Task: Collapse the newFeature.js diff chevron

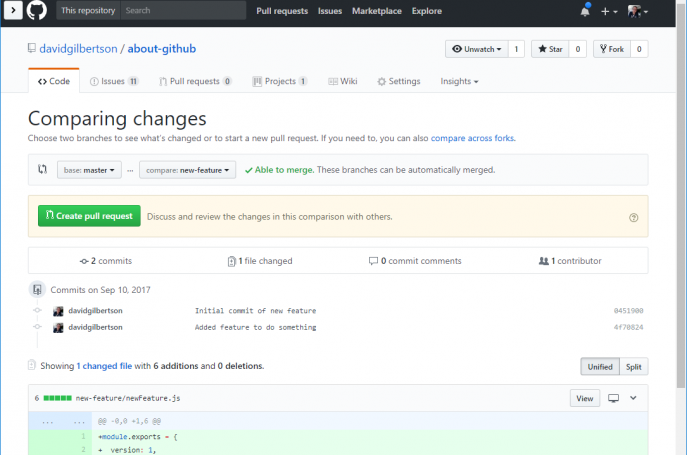Action: pyautogui.click(x=633, y=398)
